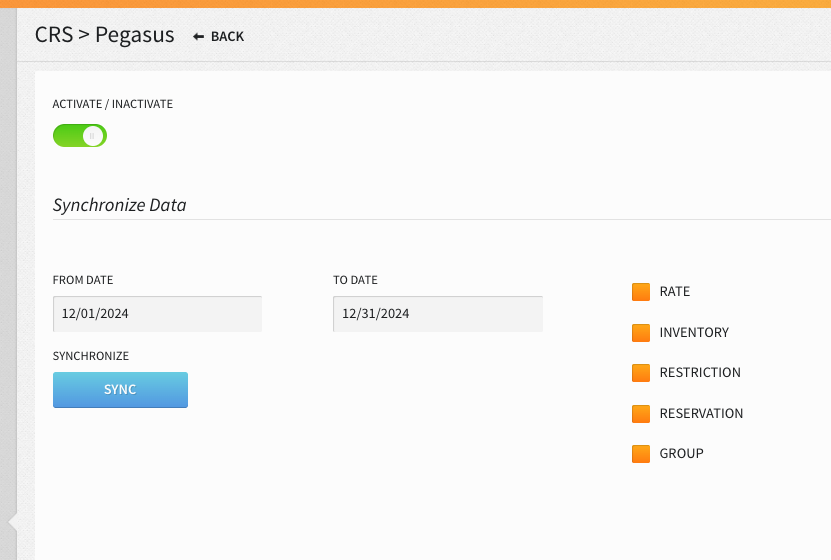Click the 'Synchronize Data' section heading
This screenshot has width=831, height=560.
point(120,205)
